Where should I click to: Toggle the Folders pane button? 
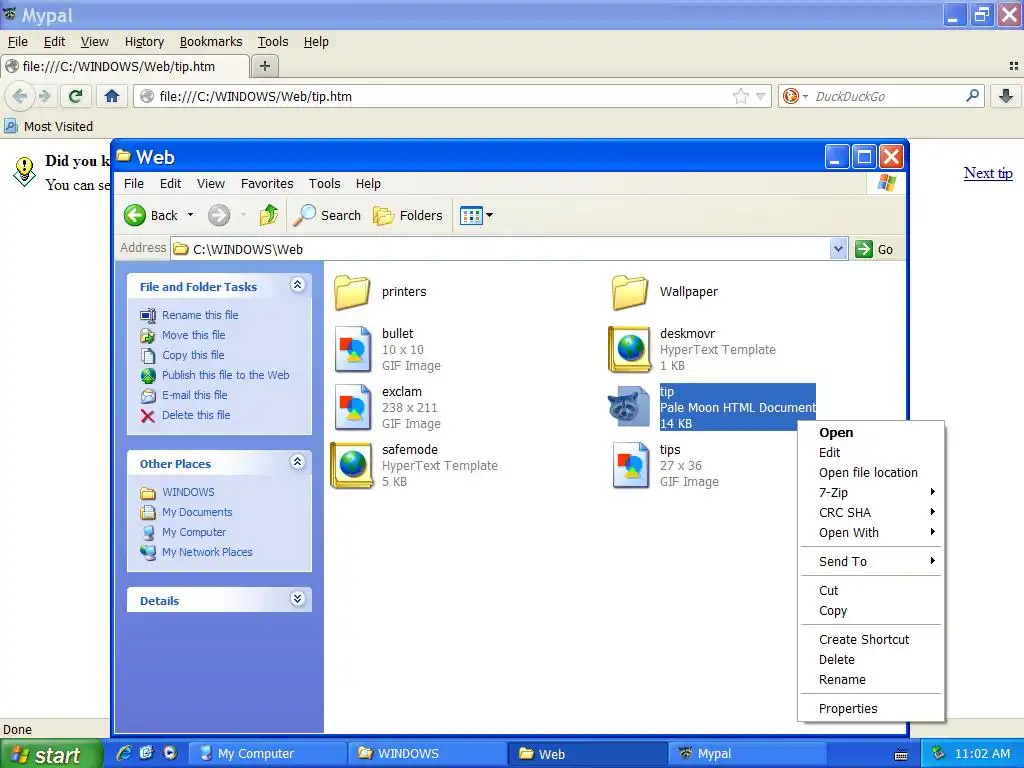click(408, 215)
